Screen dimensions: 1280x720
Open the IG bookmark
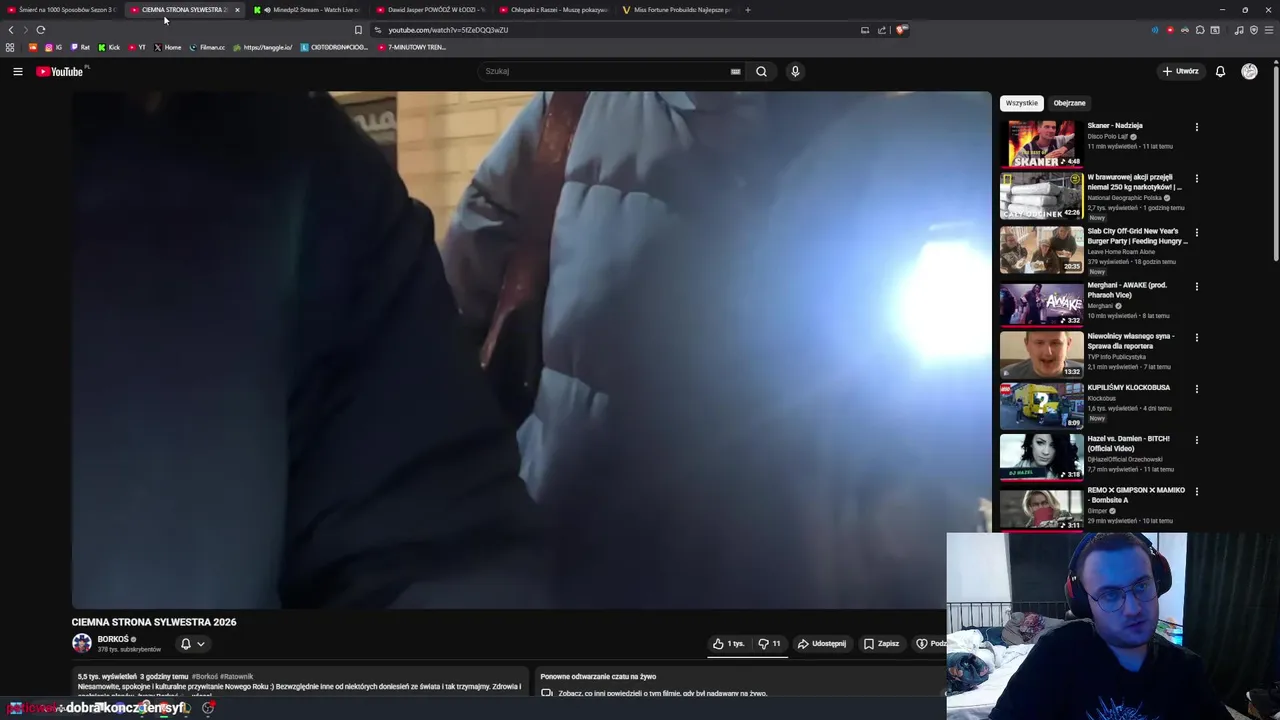coord(53,47)
